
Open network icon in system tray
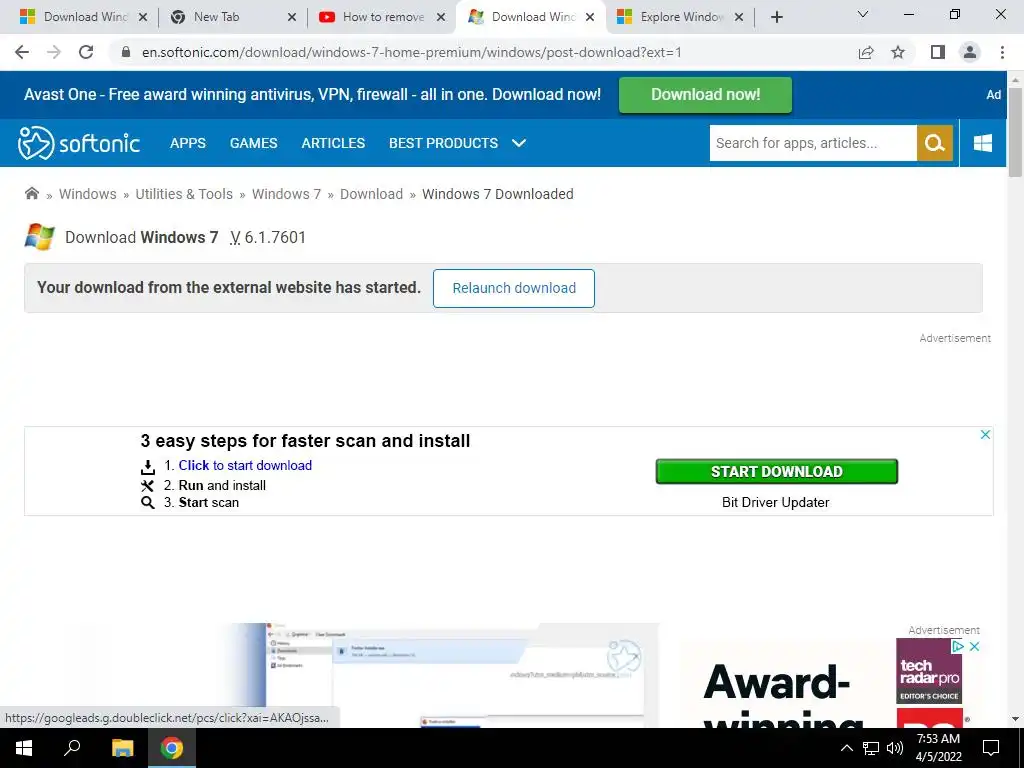click(871, 748)
